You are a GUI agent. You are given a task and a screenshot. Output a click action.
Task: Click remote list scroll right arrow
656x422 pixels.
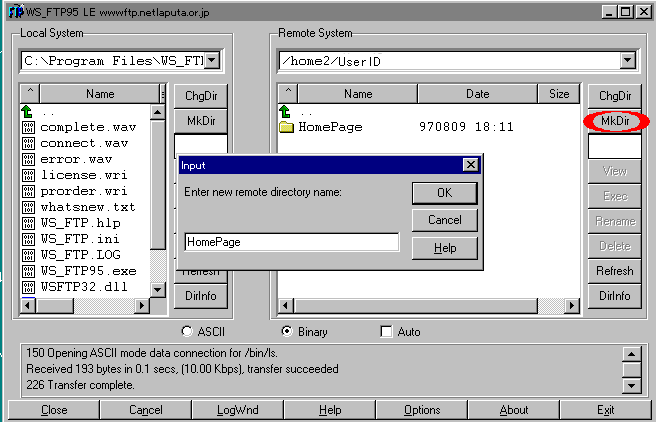(572, 306)
